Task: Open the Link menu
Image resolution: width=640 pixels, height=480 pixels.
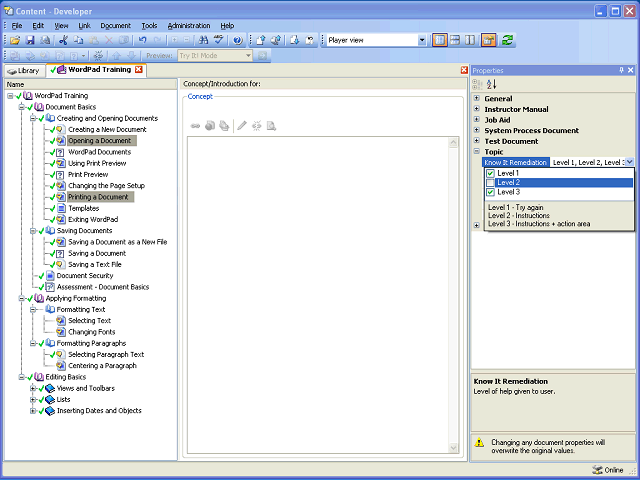Action: 84,26
